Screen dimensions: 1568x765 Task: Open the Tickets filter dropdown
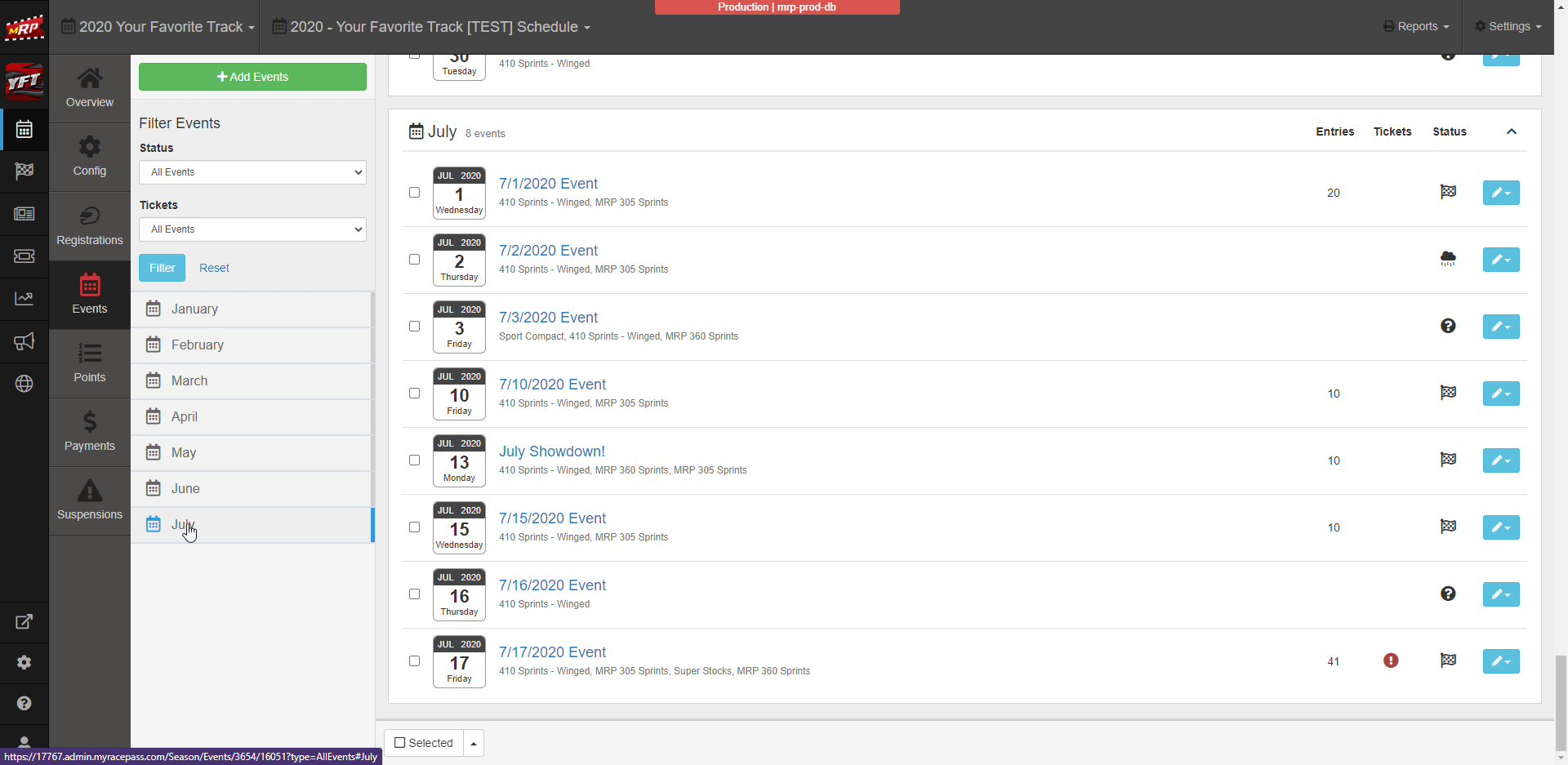click(x=252, y=229)
